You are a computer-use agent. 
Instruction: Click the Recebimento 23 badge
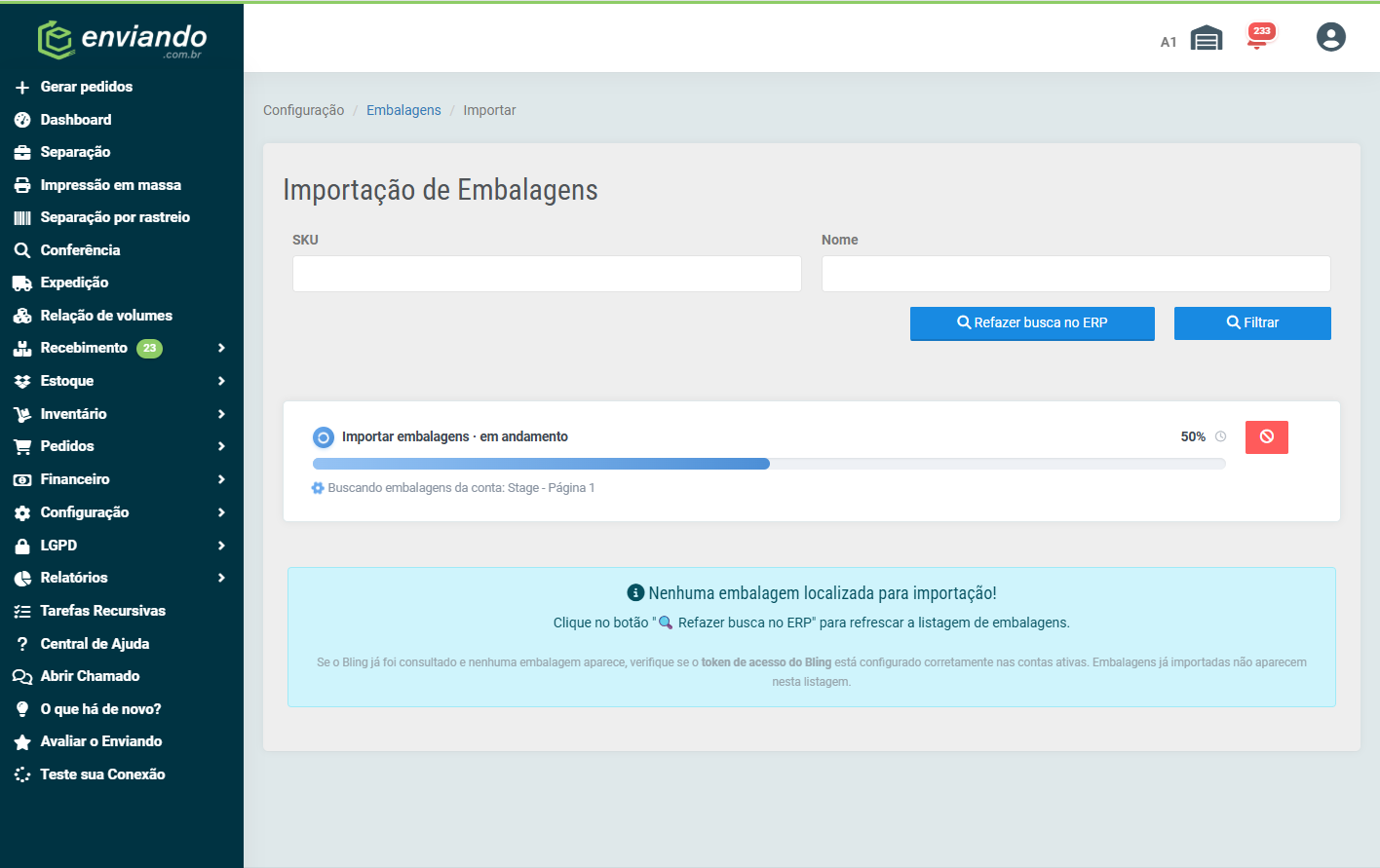pyautogui.click(x=149, y=348)
